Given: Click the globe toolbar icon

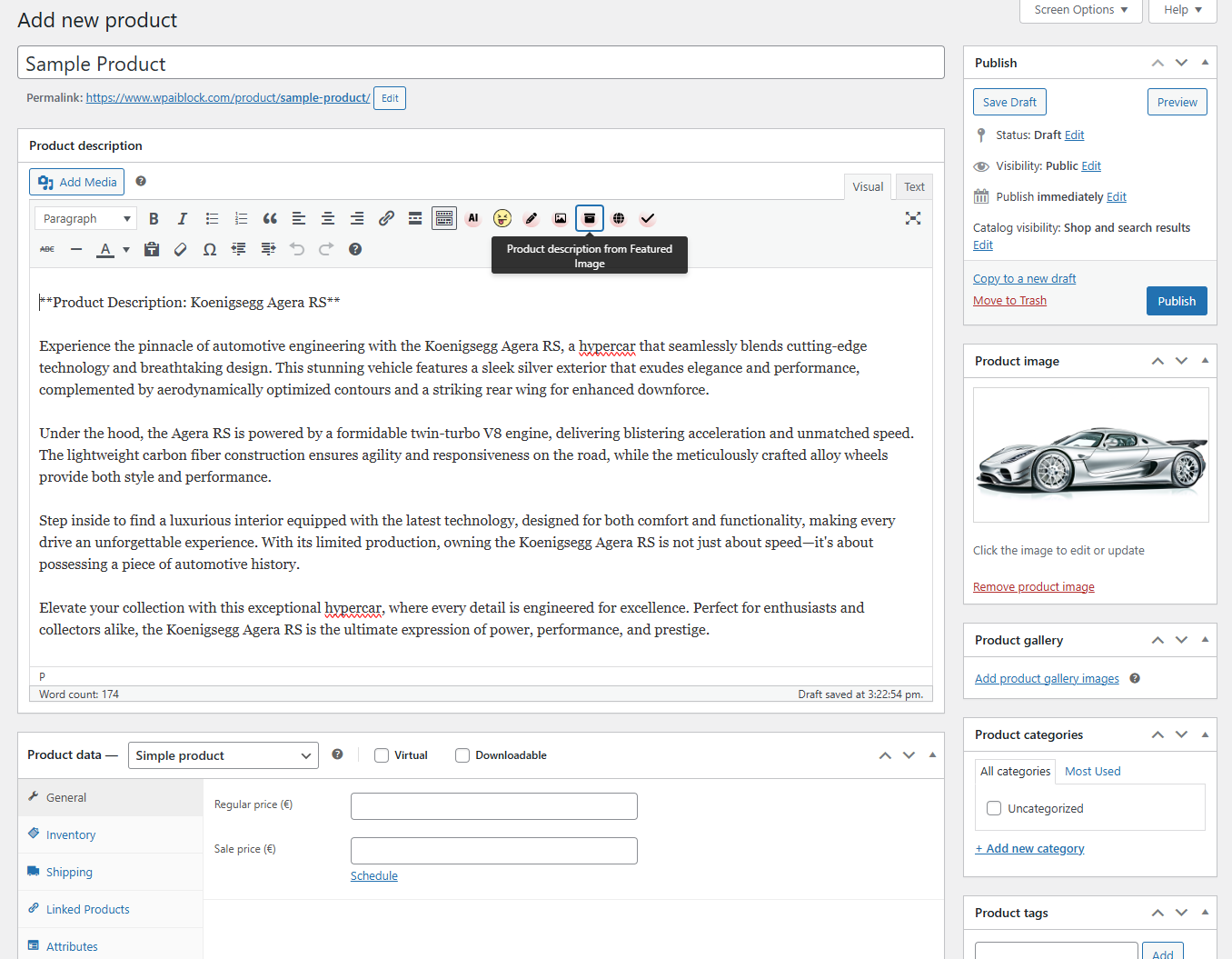Looking at the screenshot, I should pos(619,218).
